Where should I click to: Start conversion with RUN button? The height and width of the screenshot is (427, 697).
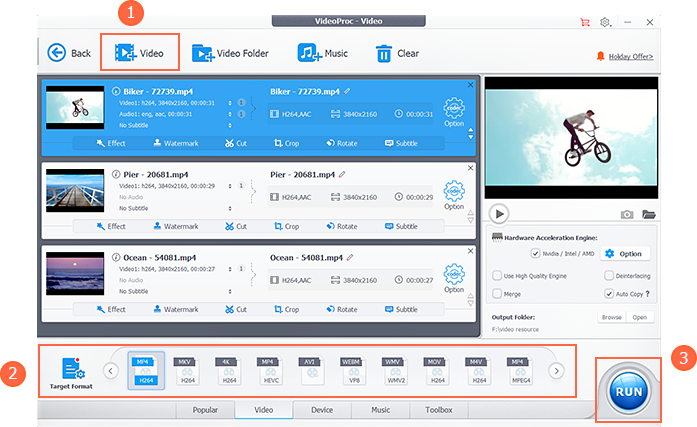629,391
